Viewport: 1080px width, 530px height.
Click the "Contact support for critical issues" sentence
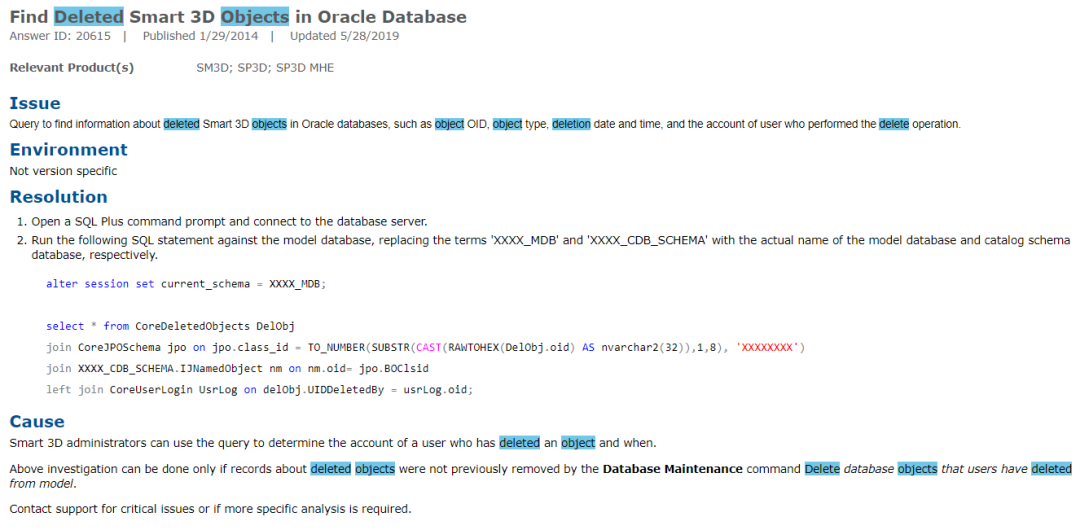coord(210,510)
